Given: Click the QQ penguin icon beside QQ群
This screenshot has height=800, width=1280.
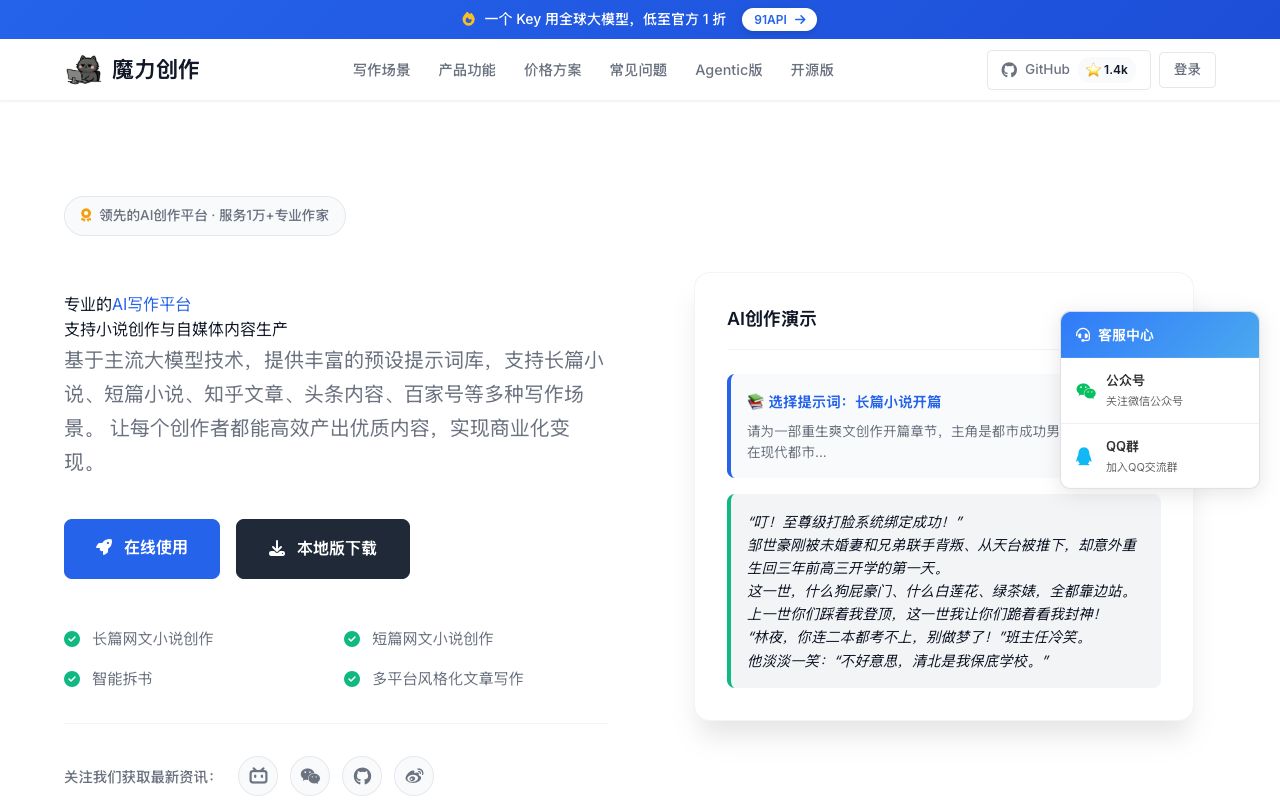Looking at the screenshot, I should [1084, 456].
